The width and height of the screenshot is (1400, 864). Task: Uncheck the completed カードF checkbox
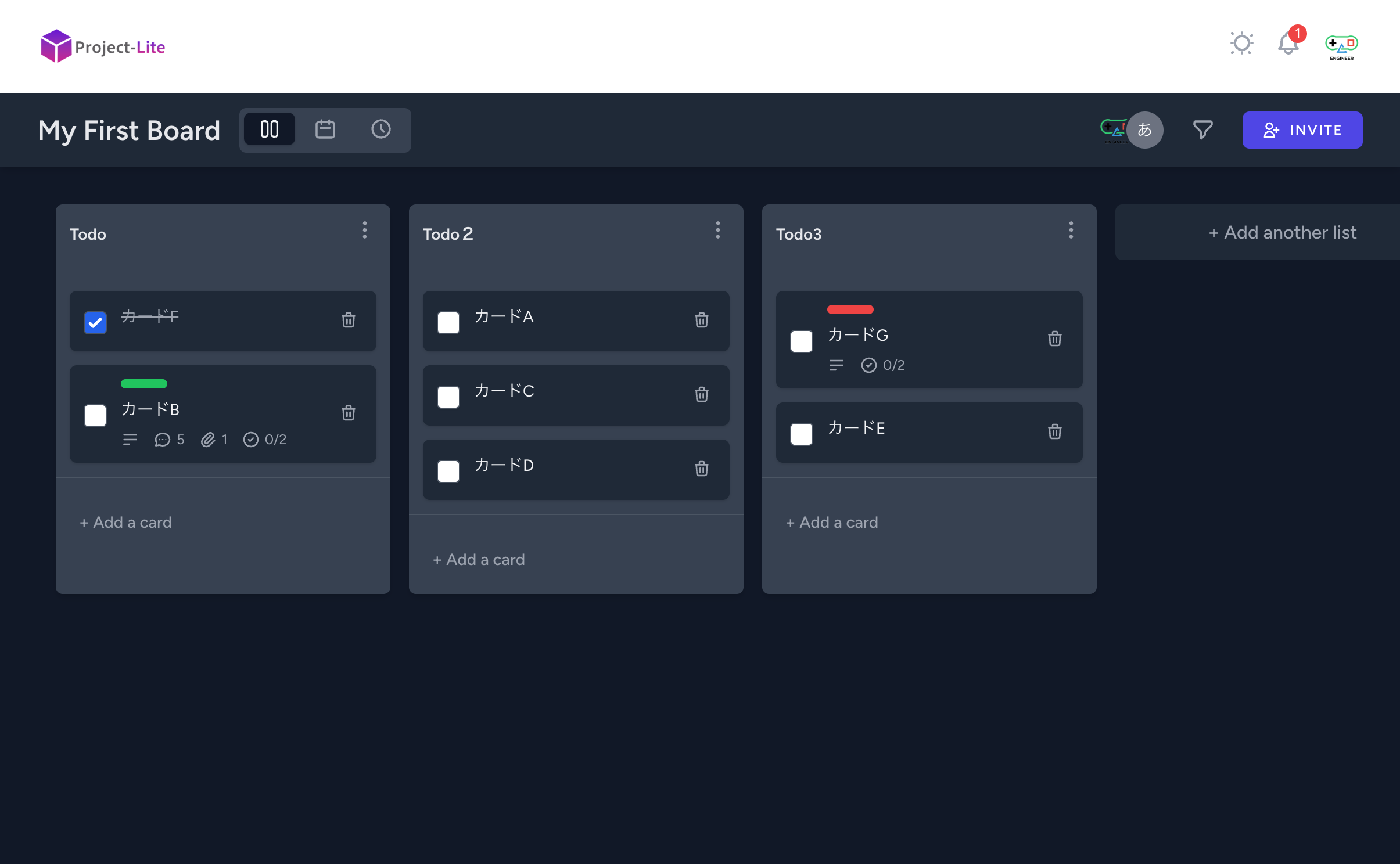[95, 322]
